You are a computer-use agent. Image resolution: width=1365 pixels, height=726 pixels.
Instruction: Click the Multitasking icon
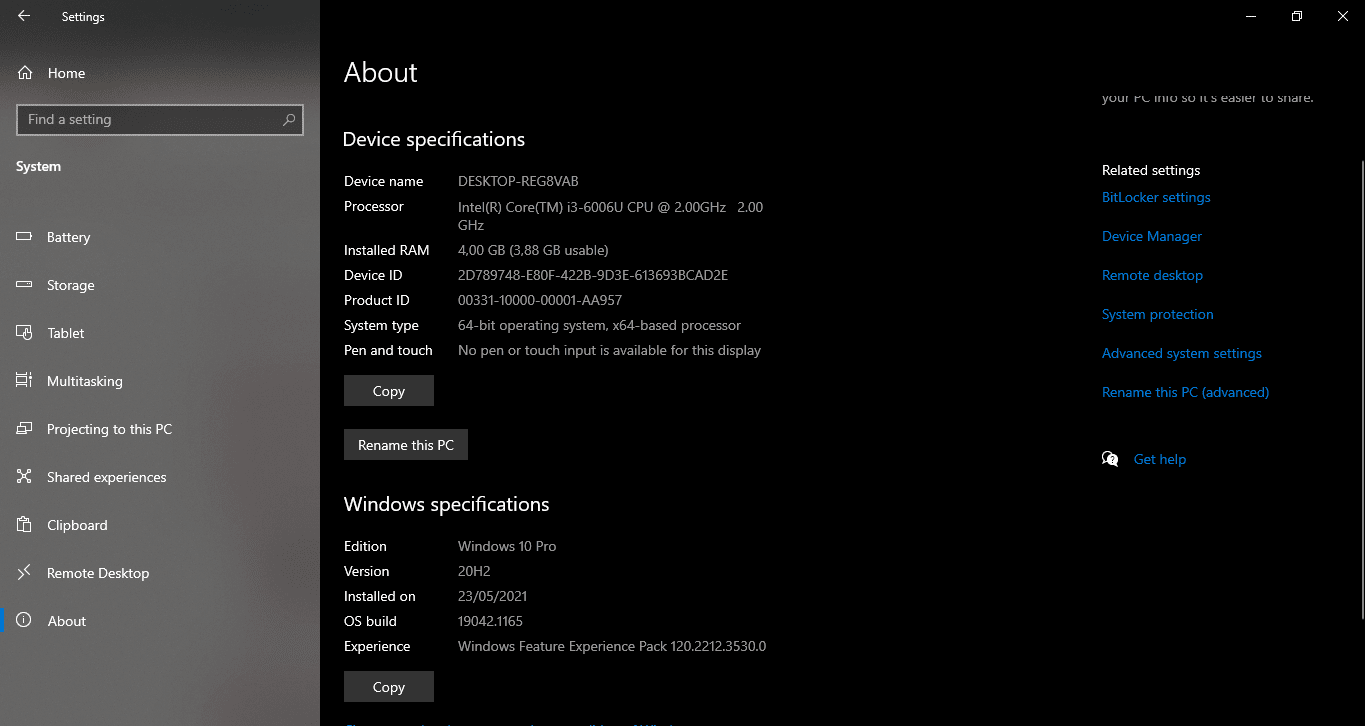tap(25, 381)
